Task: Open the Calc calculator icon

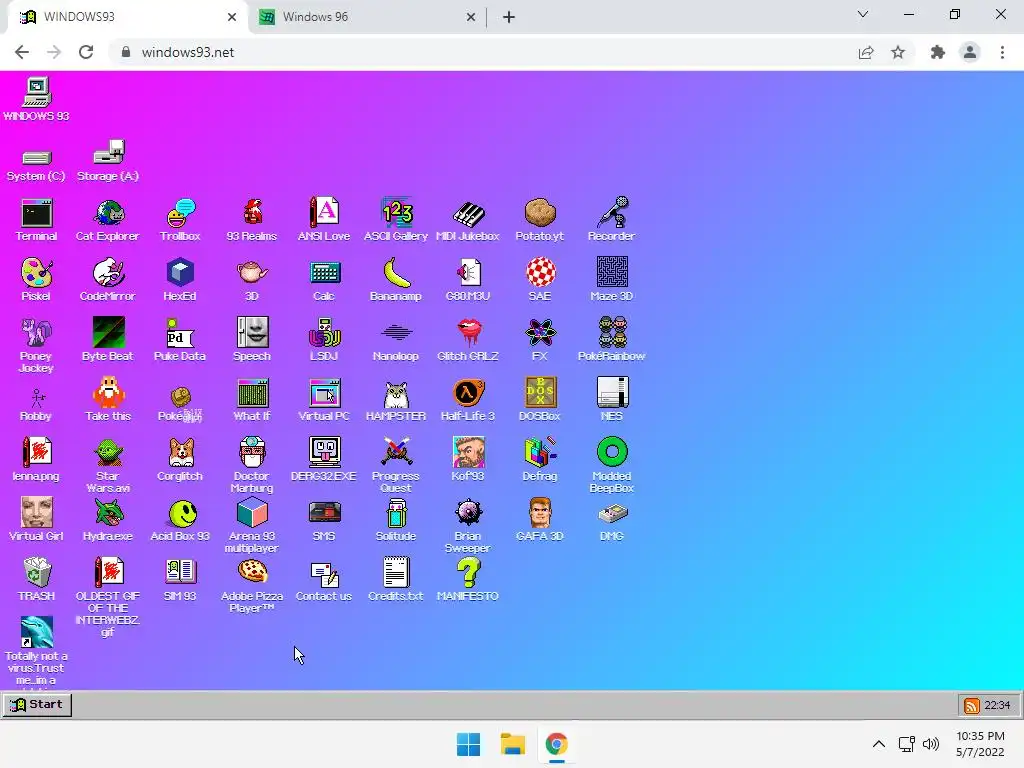Action: [324, 280]
